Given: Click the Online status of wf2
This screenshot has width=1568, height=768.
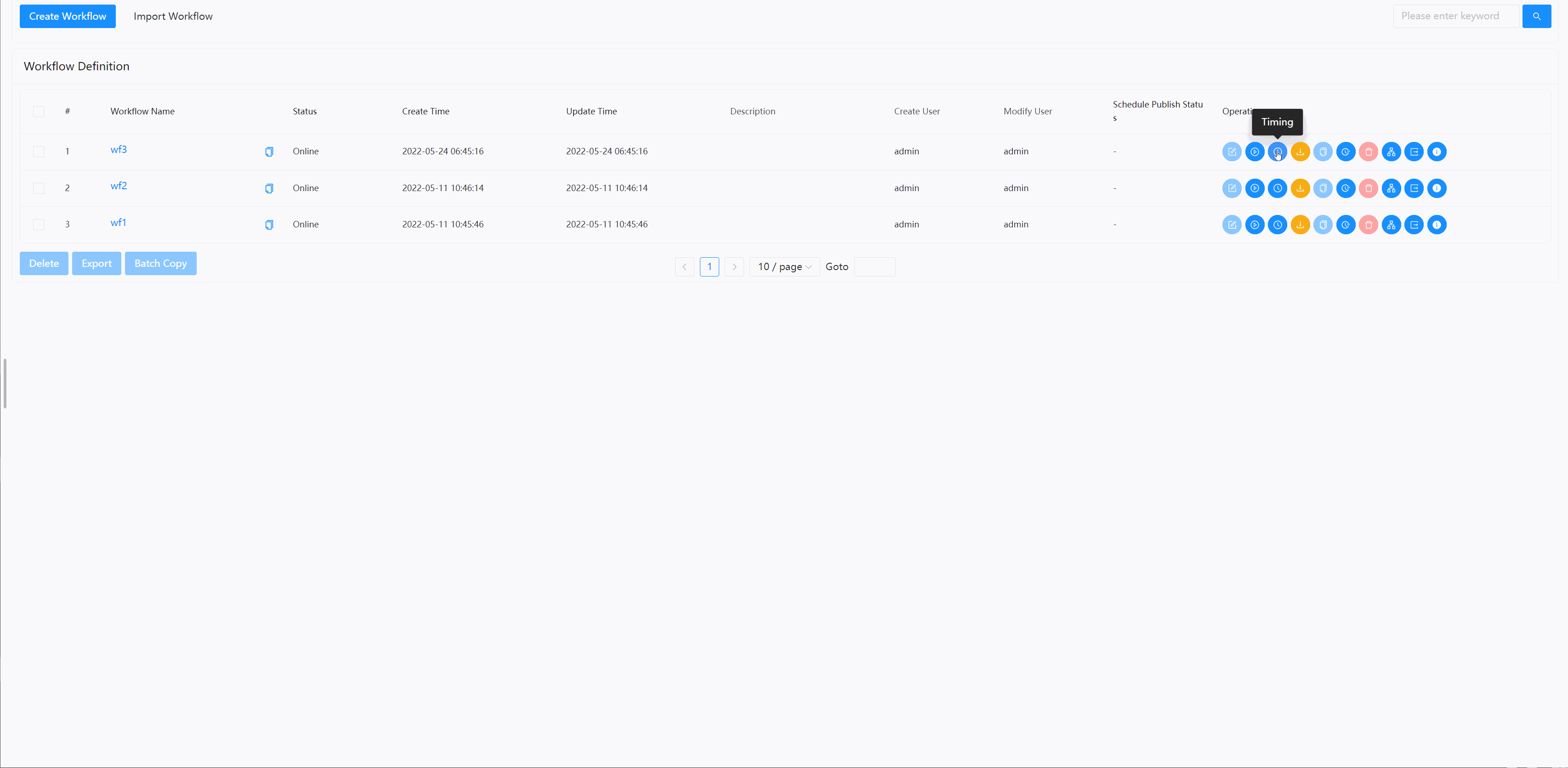Looking at the screenshot, I should [x=306, y=188].
